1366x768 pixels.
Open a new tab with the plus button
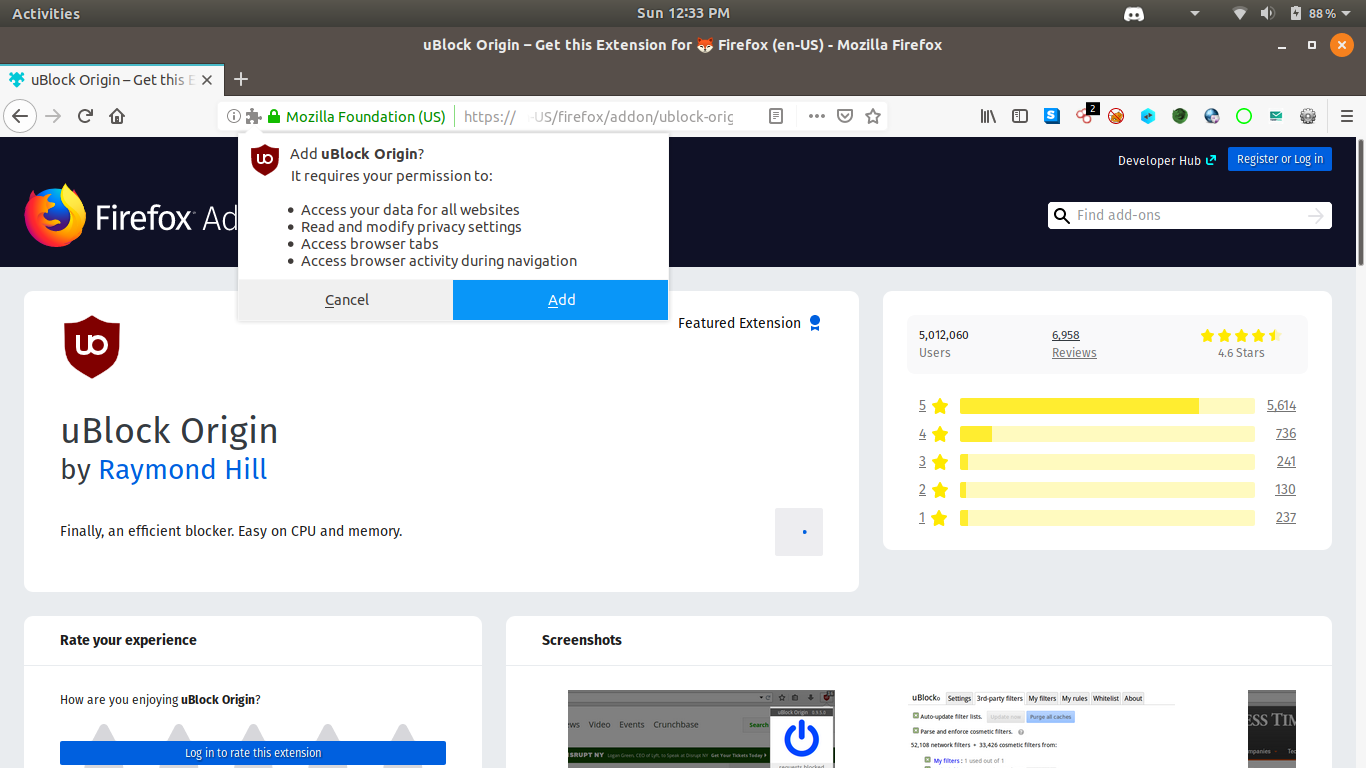point(241,79)
